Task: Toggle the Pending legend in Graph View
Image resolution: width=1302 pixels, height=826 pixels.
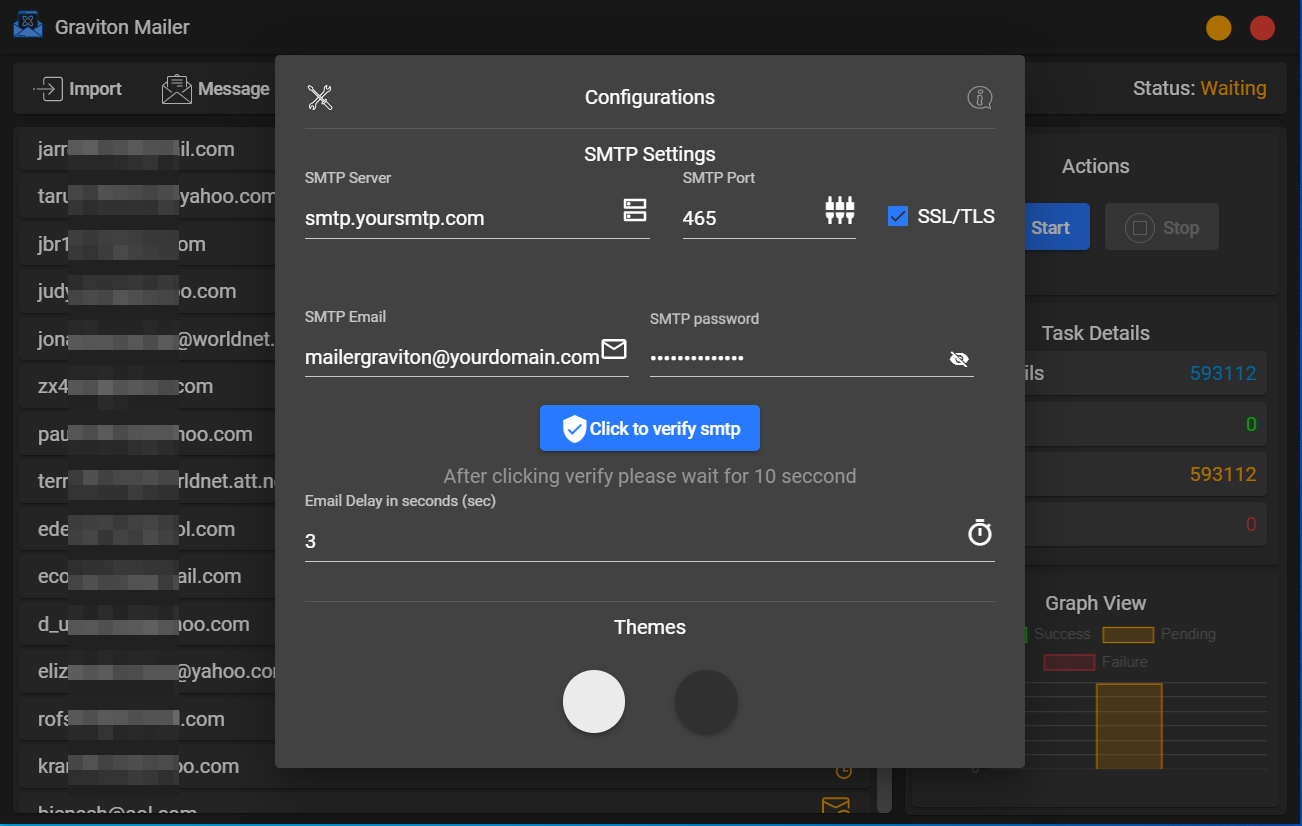Action: click(x=1159, y=634)
